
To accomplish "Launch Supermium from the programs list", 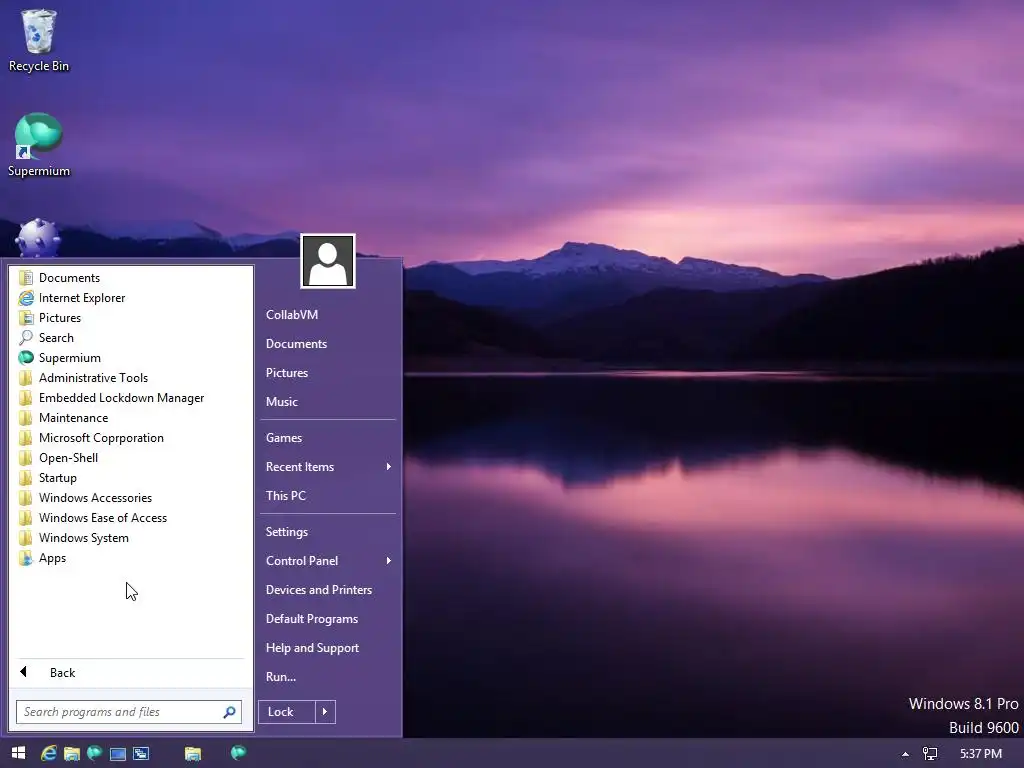I will tap(131, 358).
